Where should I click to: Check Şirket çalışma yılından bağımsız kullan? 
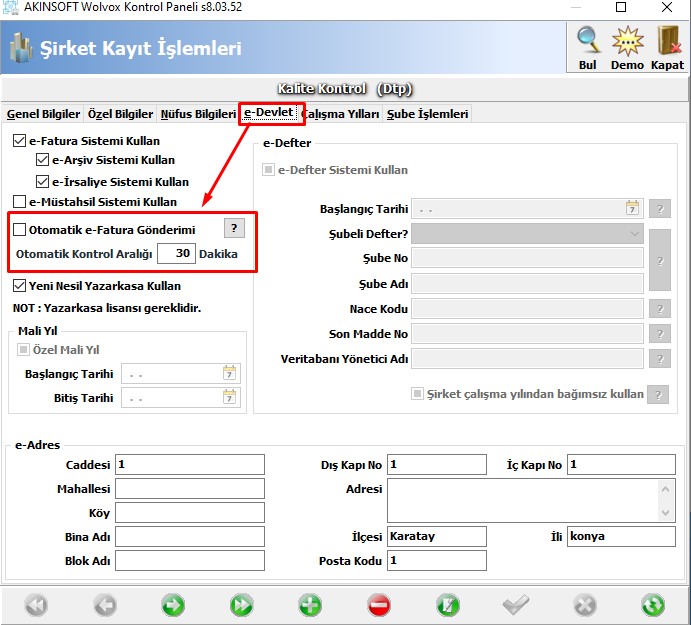click(x=417, y=393)
